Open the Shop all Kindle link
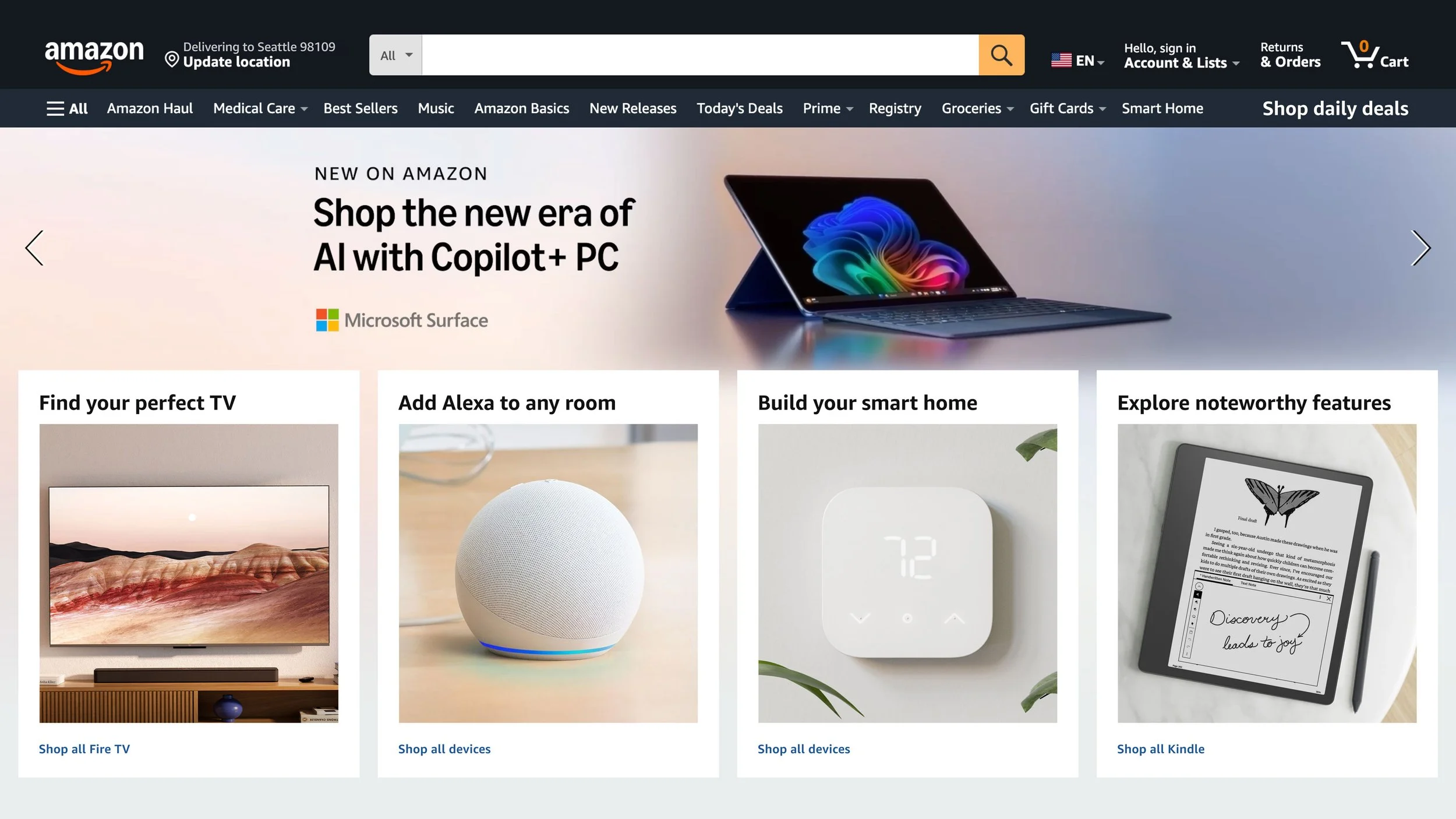 [x=1161, y=749]
